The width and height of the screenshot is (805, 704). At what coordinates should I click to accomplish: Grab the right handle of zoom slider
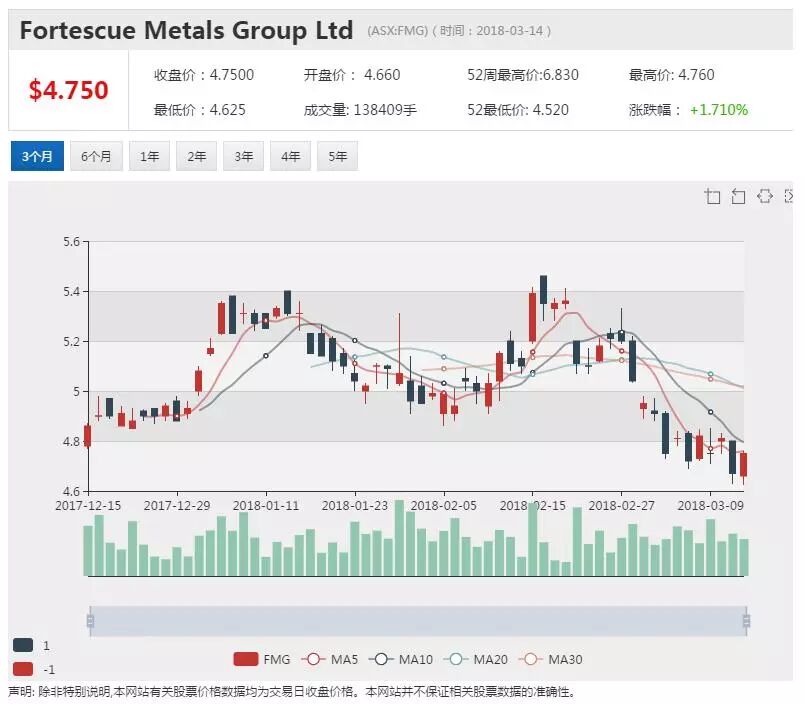pos(746,621)
